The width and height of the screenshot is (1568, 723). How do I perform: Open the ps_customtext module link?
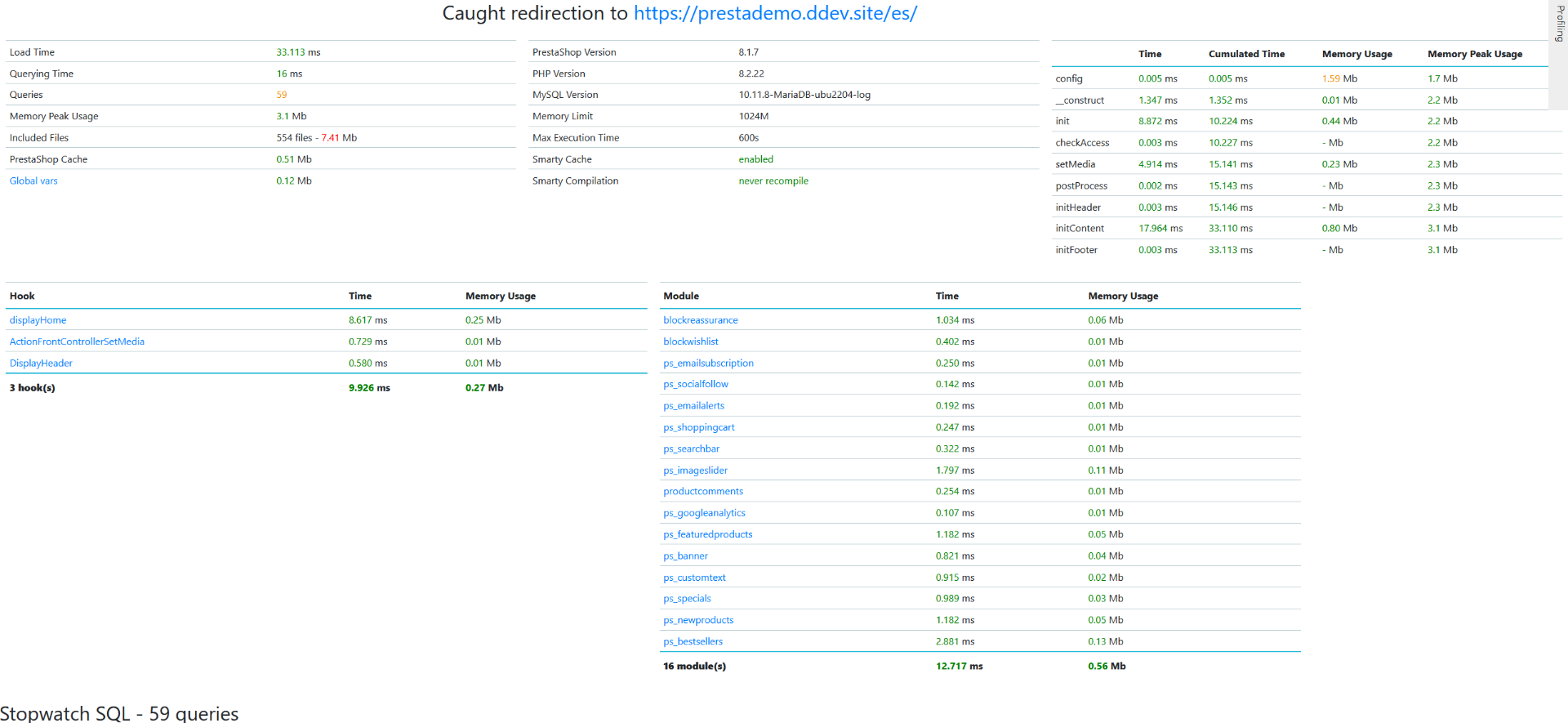(695, 578)
